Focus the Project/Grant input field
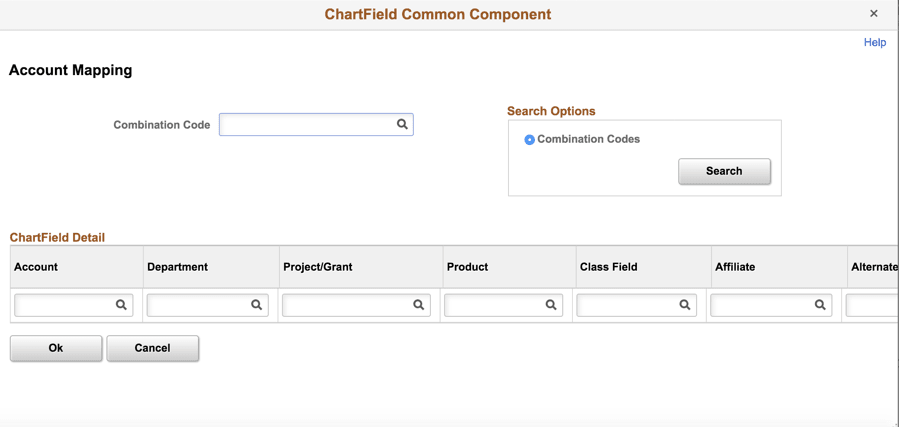 (x=347, y=305)
